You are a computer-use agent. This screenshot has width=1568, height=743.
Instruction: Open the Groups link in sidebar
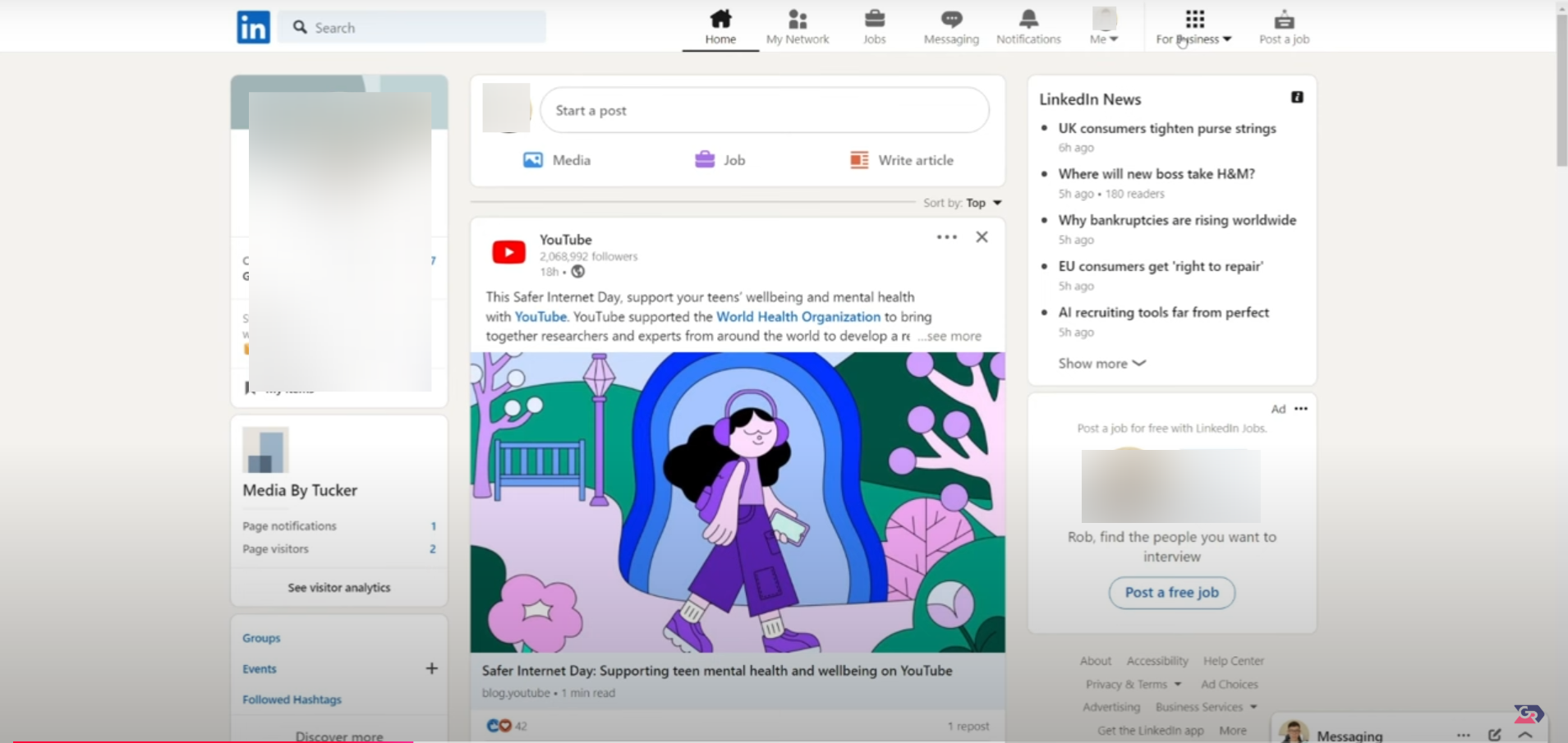(261, 638)
